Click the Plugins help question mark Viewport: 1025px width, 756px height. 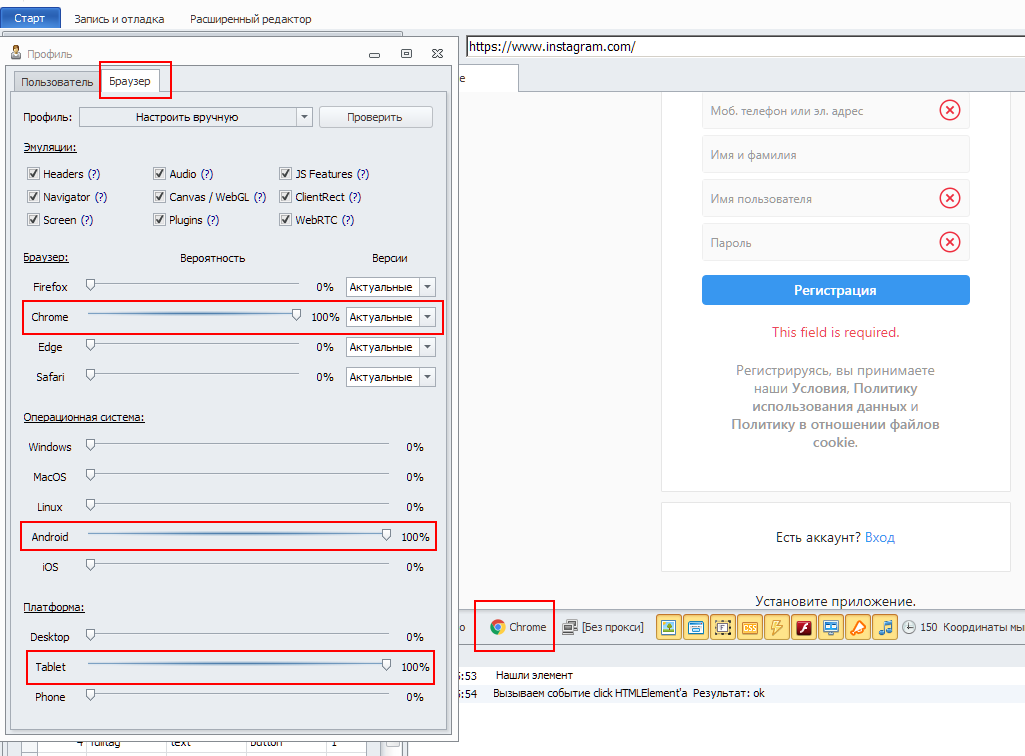pos(212,220)
